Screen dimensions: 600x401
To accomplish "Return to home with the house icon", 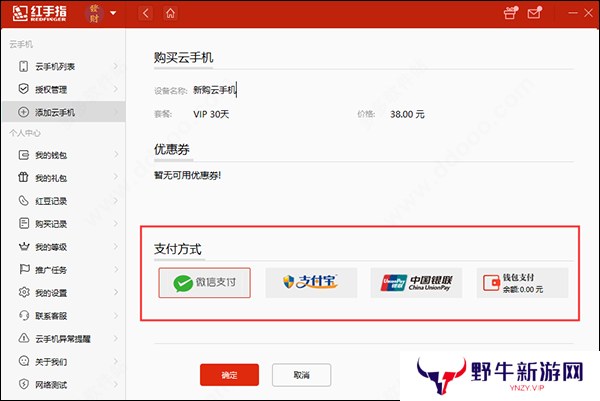I will [x=170, y=13].
